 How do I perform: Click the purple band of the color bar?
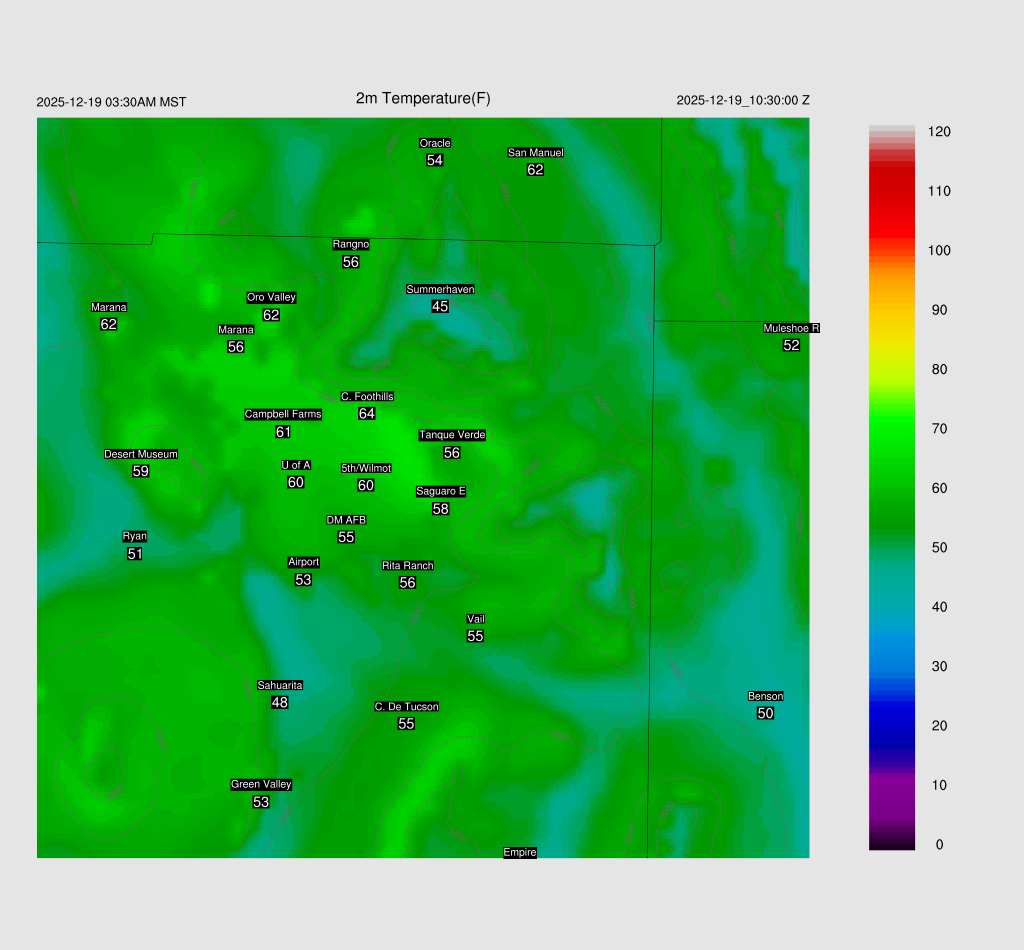pos(892,790)
